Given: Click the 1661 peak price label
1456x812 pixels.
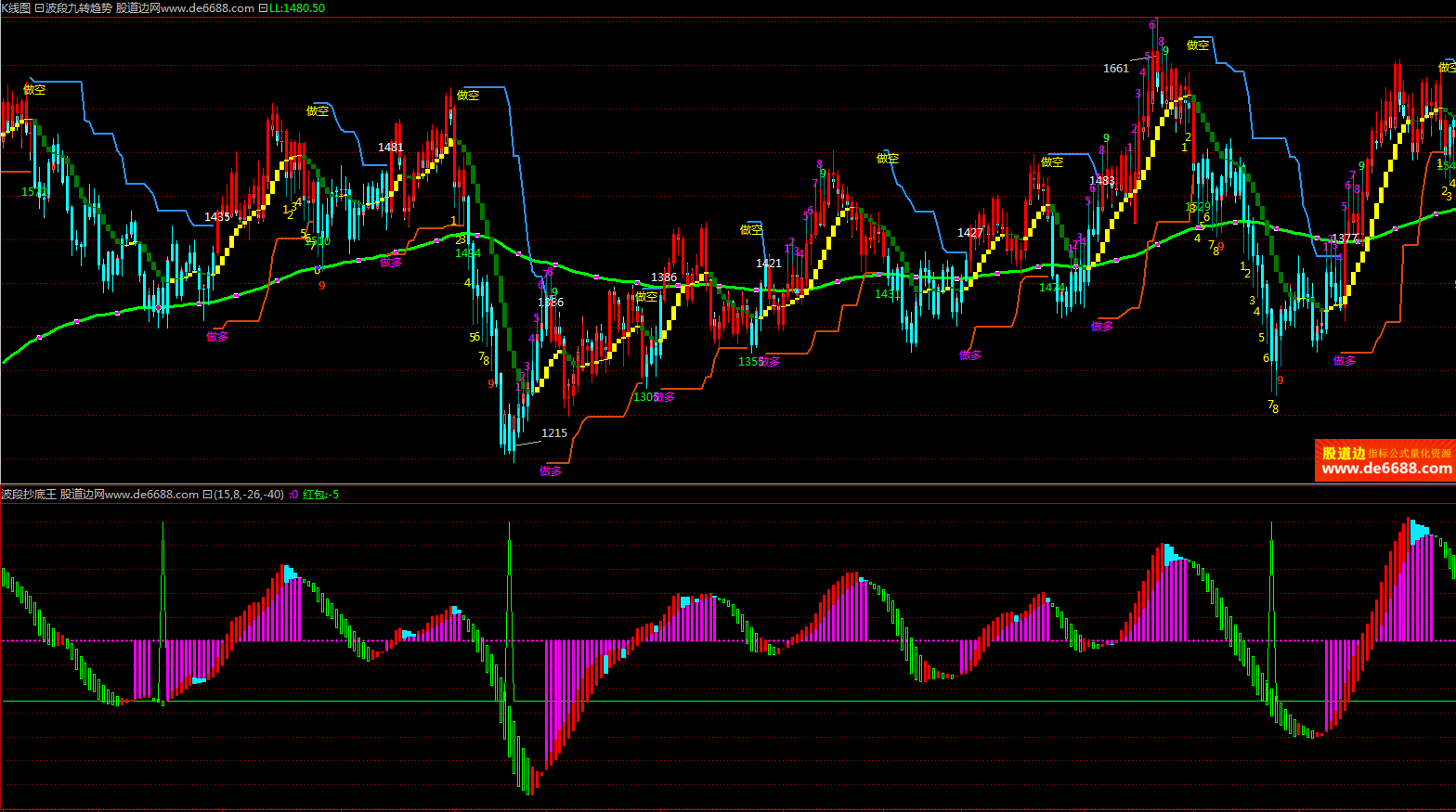Looking at the screenshot, I should [x=1115, y=69].
